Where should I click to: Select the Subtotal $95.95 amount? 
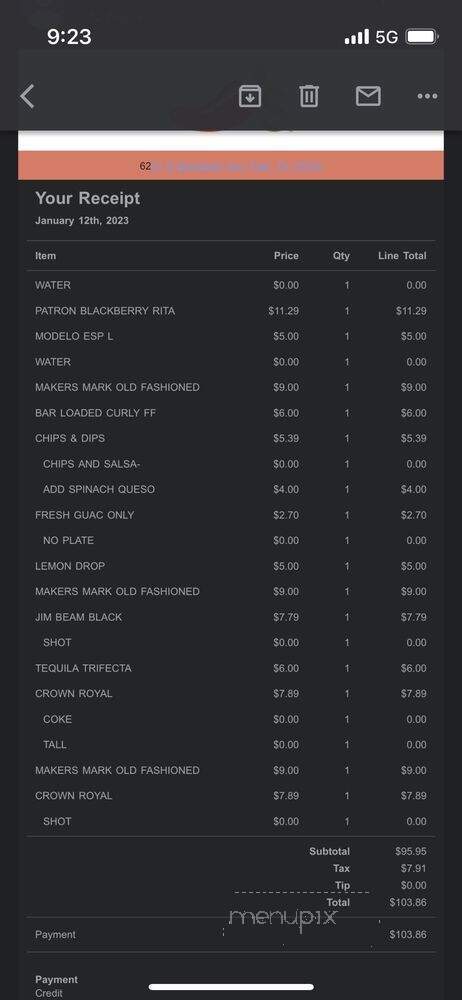click(x=411, y=851)
